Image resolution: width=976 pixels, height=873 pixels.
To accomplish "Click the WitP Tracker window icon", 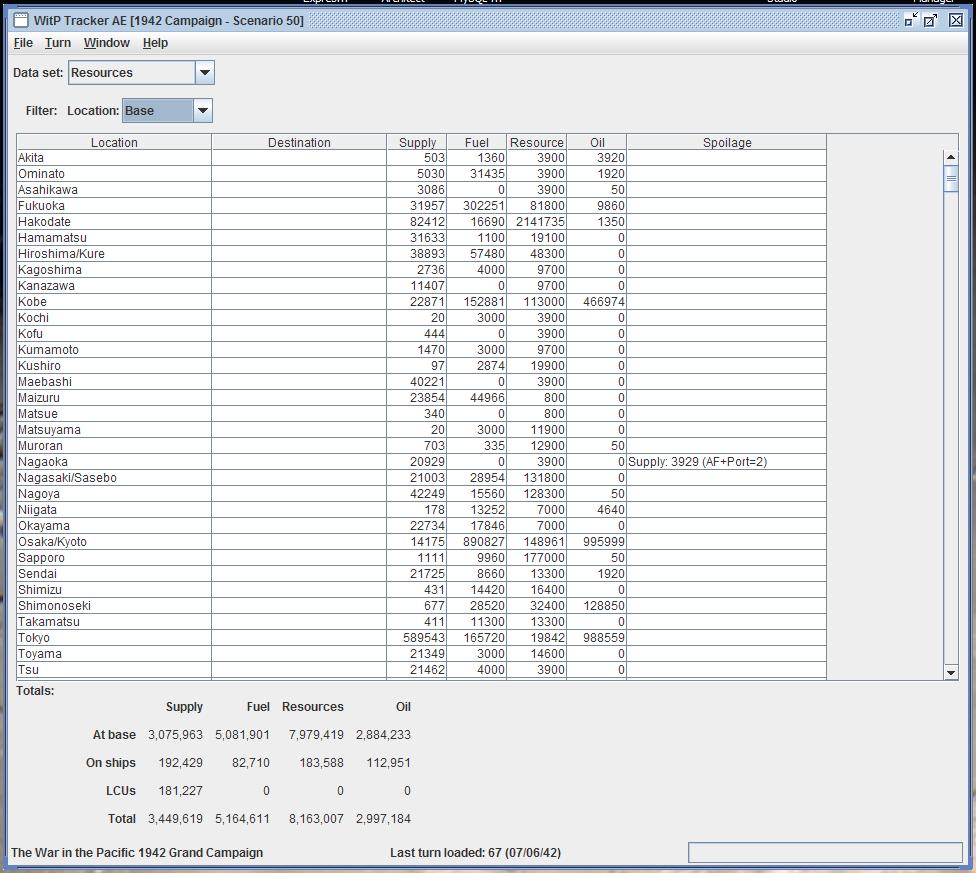I will click(21, 21).
